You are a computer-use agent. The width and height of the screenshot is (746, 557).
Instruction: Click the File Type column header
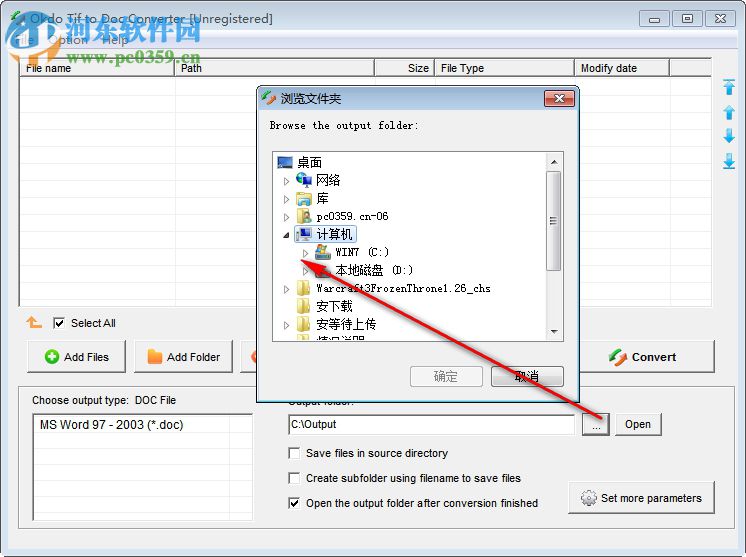pyautogui.click(x=504, y=68)
